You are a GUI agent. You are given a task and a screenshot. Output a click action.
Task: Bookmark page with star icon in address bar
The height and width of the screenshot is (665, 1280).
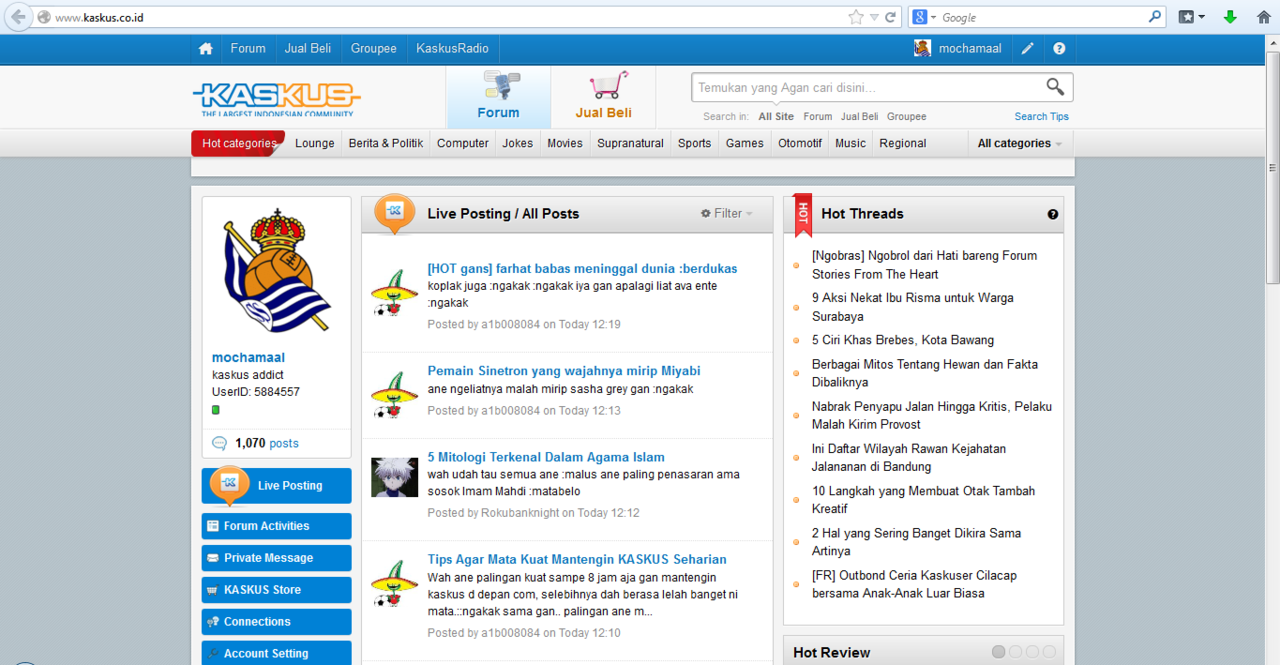(855, 17)
